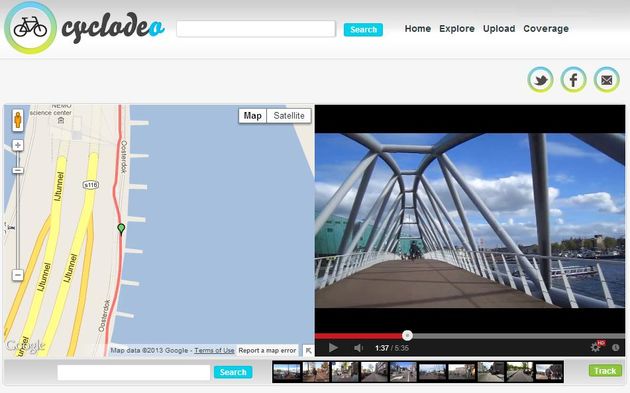
Task: Open Terms of Use map link
Action: click(214, 350)
